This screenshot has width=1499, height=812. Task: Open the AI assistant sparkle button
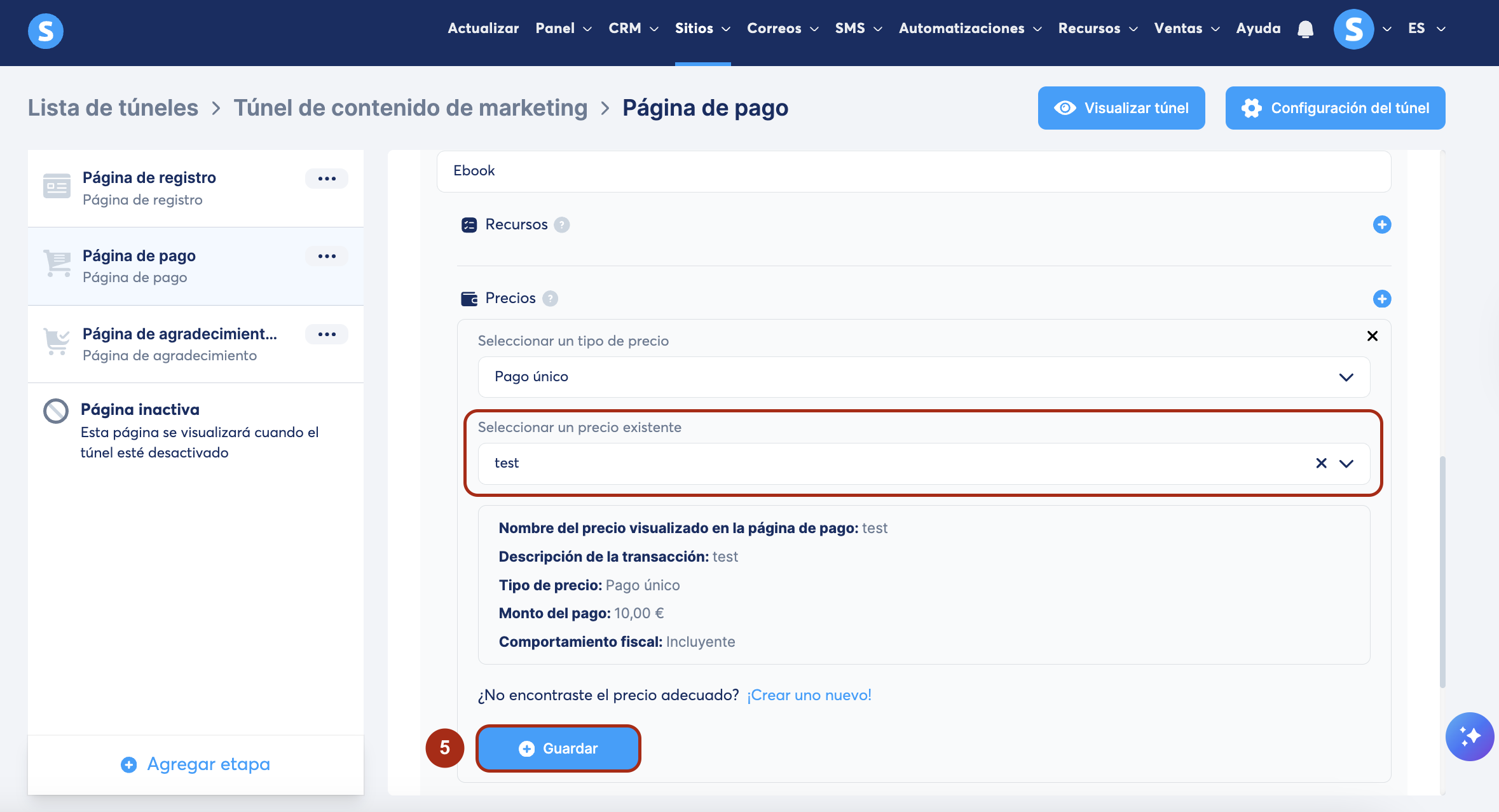tap(1469, 736)
